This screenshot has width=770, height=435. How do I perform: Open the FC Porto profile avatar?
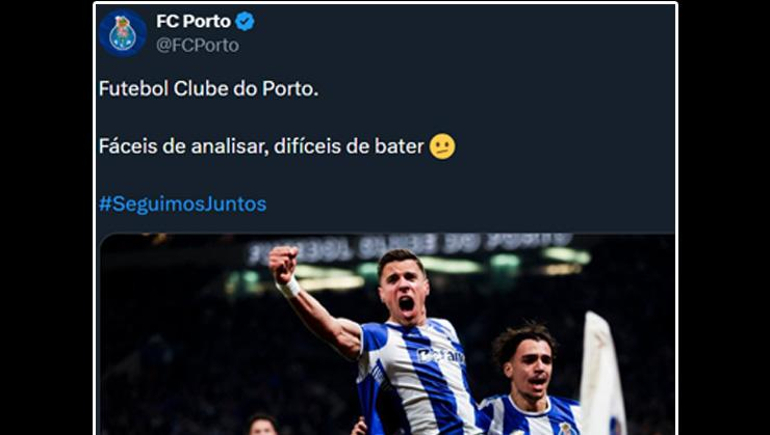tap(123, 32)
